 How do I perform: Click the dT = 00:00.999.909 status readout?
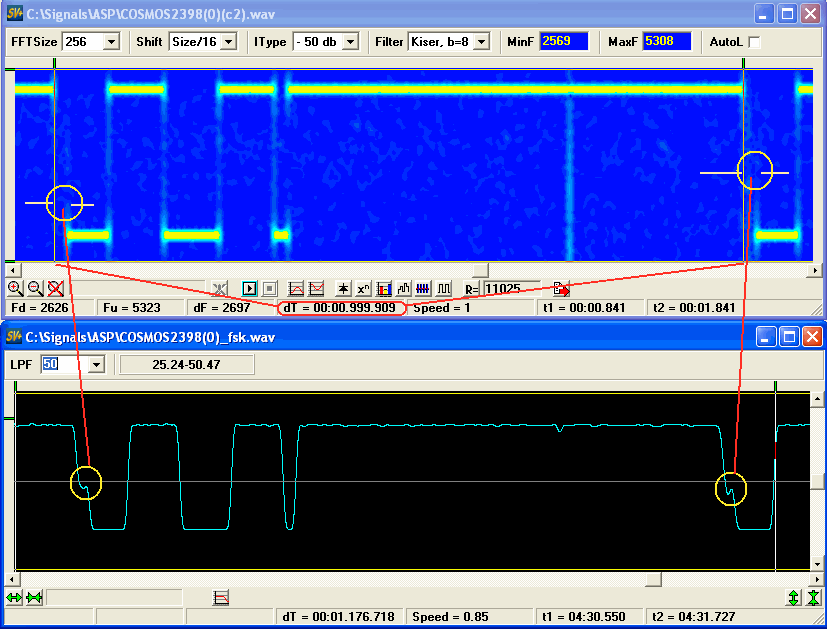(x=340, y=308)
